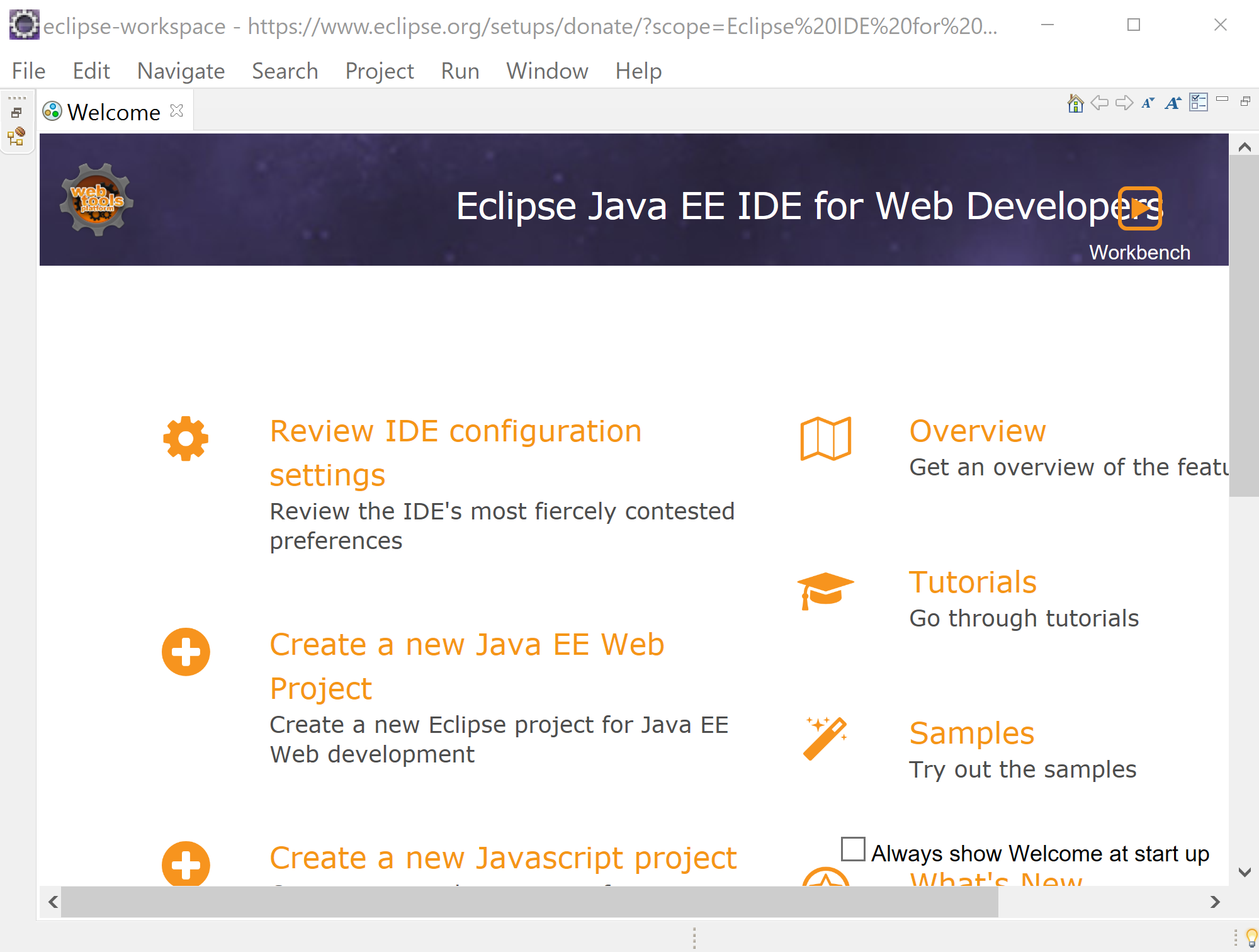
Task: Click 'Get an overview of the featu' text
Action: [x=1068, y=467]
